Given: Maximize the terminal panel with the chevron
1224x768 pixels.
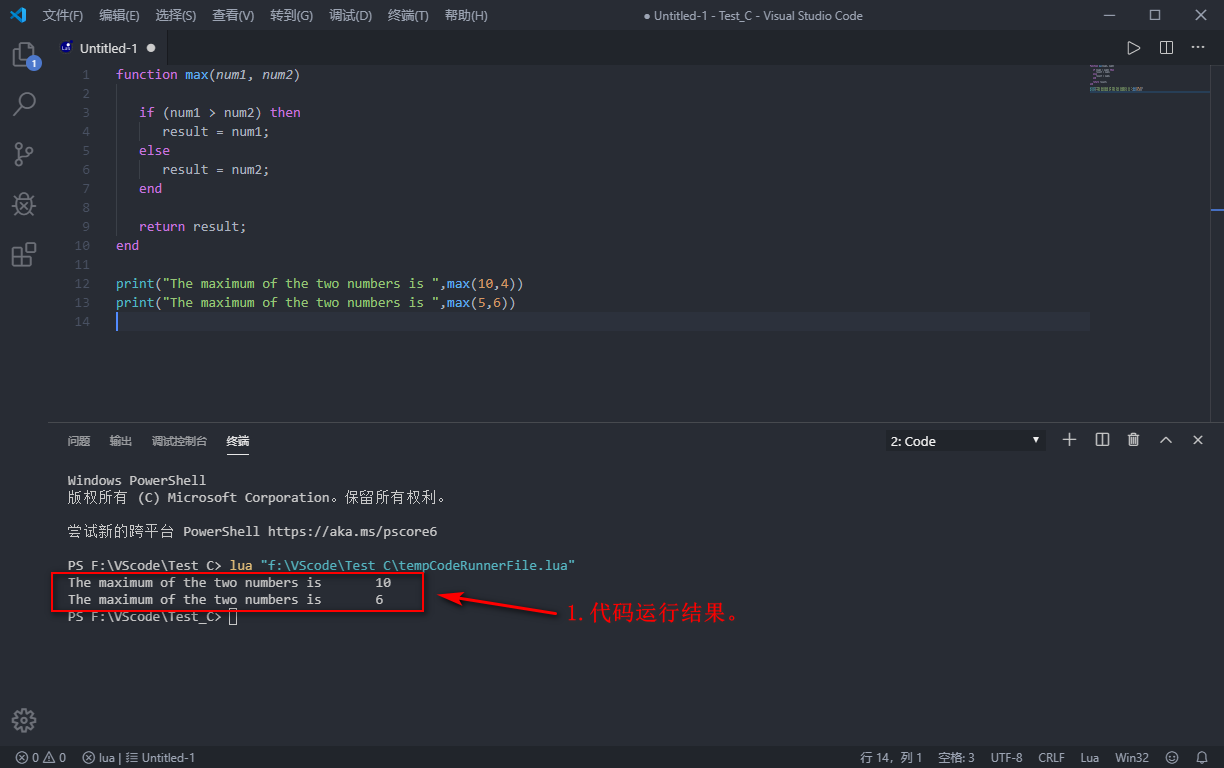Looking at the screenshot, I should [1165, 439].
